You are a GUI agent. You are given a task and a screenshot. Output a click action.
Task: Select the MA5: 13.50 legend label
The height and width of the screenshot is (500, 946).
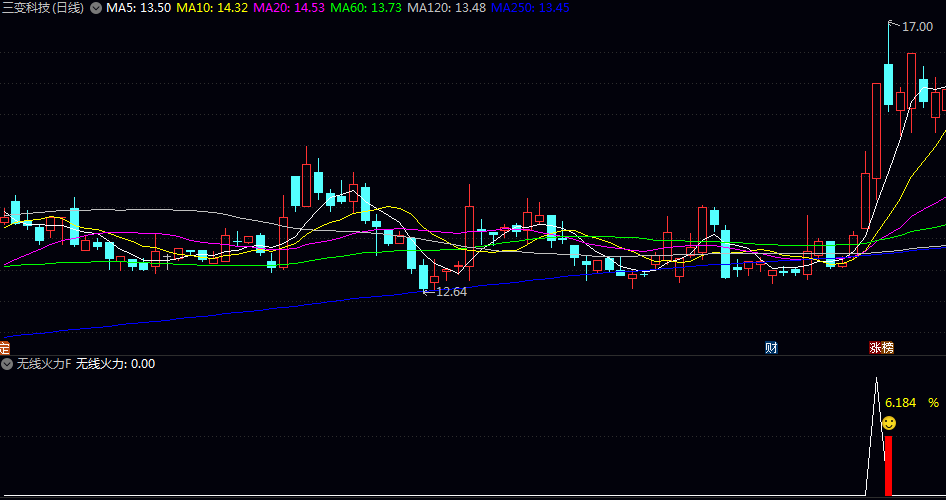coord(138,8)
